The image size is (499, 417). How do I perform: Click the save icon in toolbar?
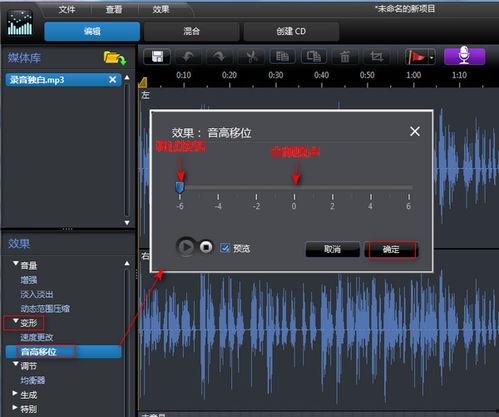(x=157, y=57)
